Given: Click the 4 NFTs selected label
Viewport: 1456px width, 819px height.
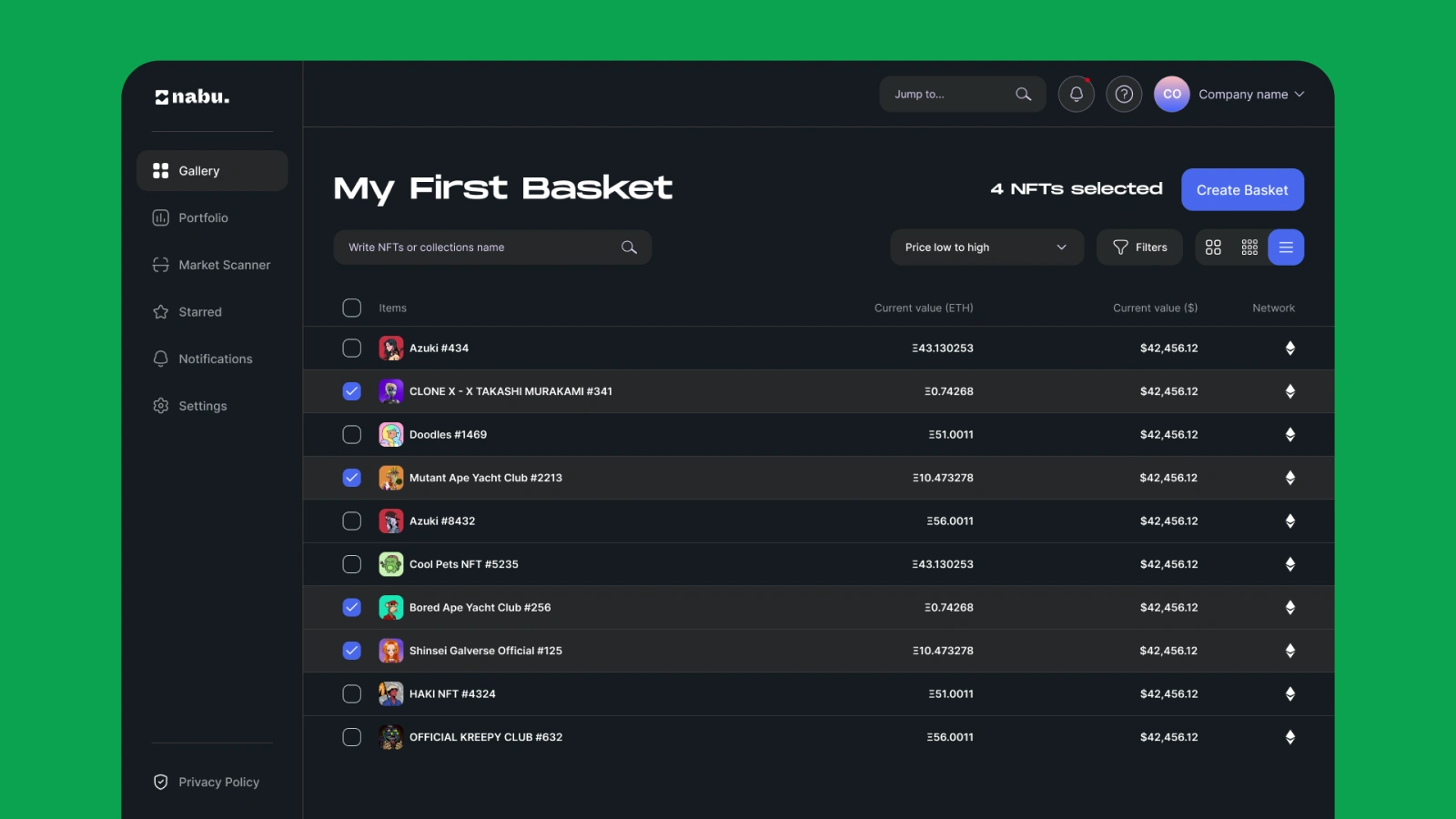Looking at the screenshot, I should click(1077, 188).
